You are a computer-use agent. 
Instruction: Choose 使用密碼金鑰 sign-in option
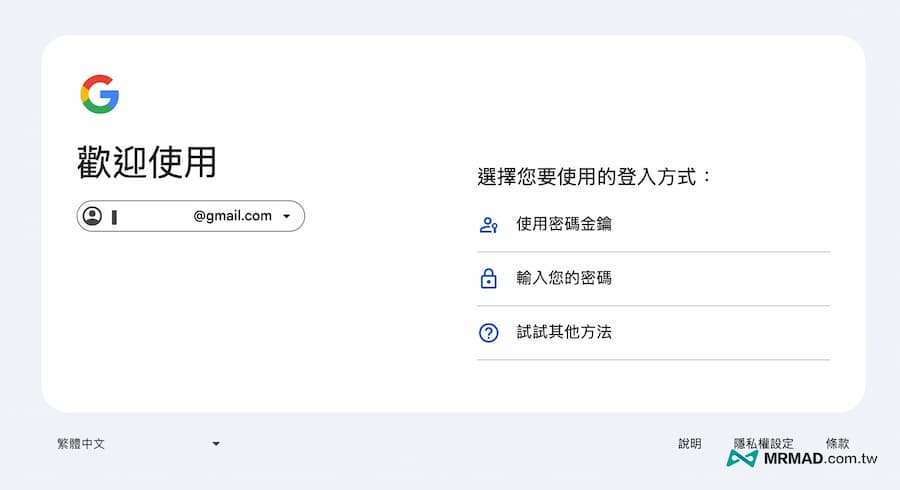click(653, 224)
